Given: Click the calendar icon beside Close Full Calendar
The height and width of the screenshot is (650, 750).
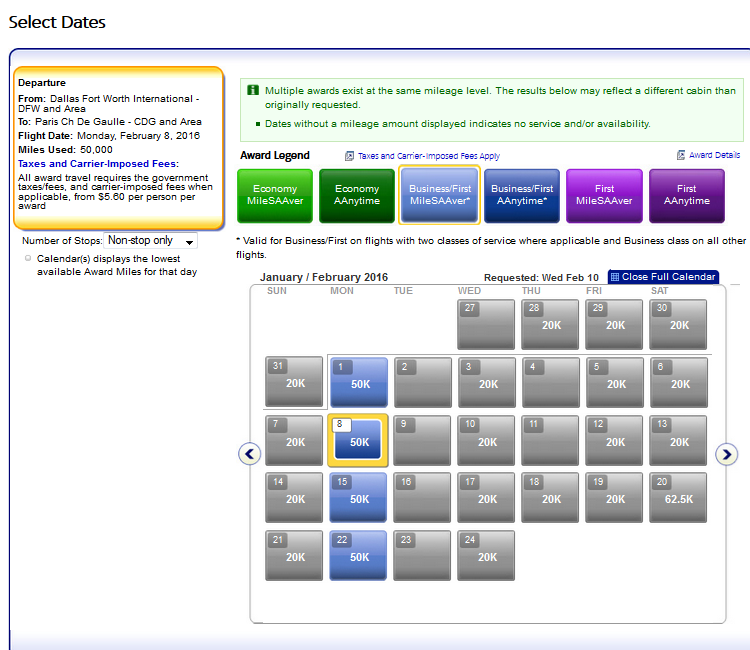Looking at the screenshot, I should coord(615,277).
